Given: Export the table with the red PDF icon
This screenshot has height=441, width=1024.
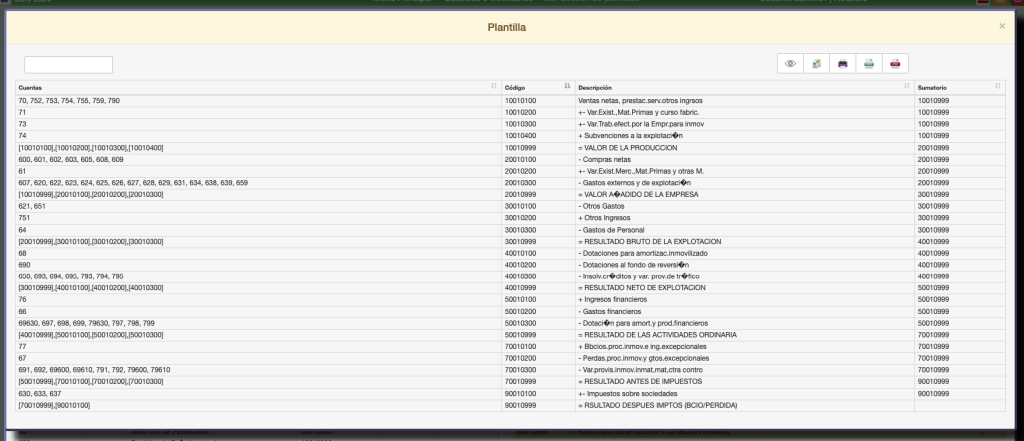Looking at the screenshot, I should [x=895, y=64].
